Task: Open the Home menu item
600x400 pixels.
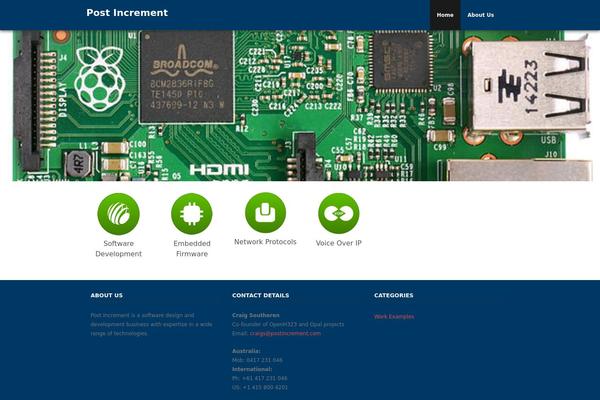Action: [x=445, y=15]
